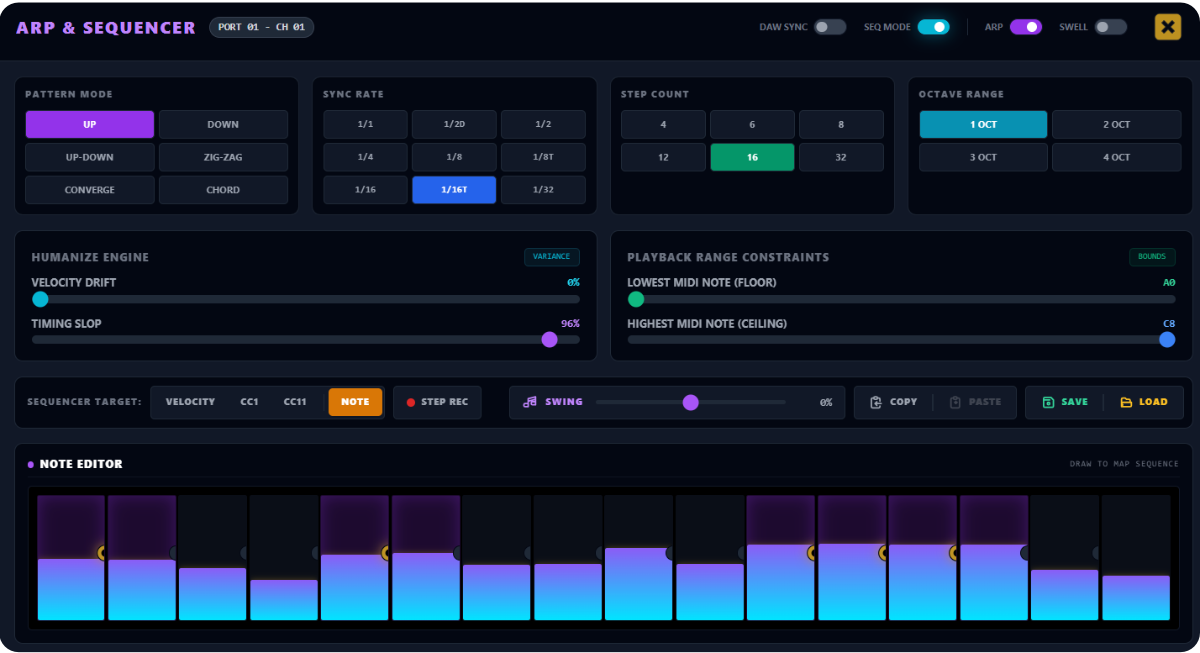Open the Port 01 - CH 01 selector
The width and height of the screenshot is (1200, 653).
pyautogui.click(x=261, y=27)
